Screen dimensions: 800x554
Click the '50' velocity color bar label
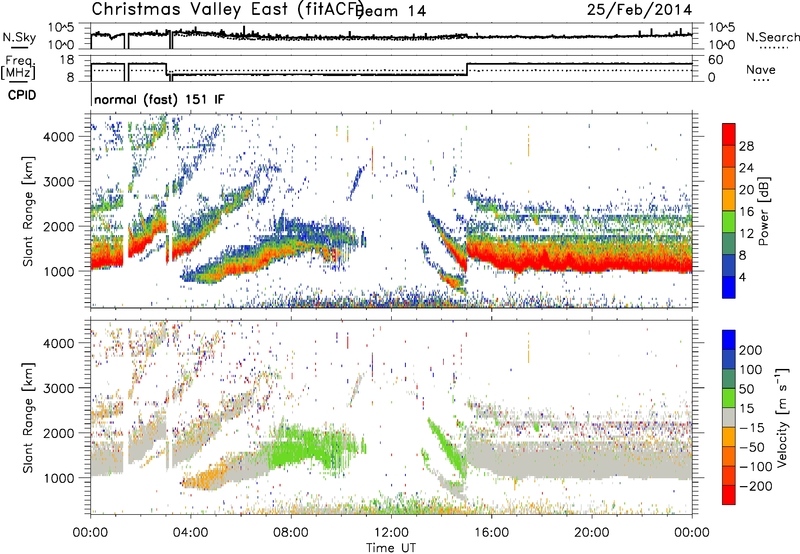tap(746, 389)
